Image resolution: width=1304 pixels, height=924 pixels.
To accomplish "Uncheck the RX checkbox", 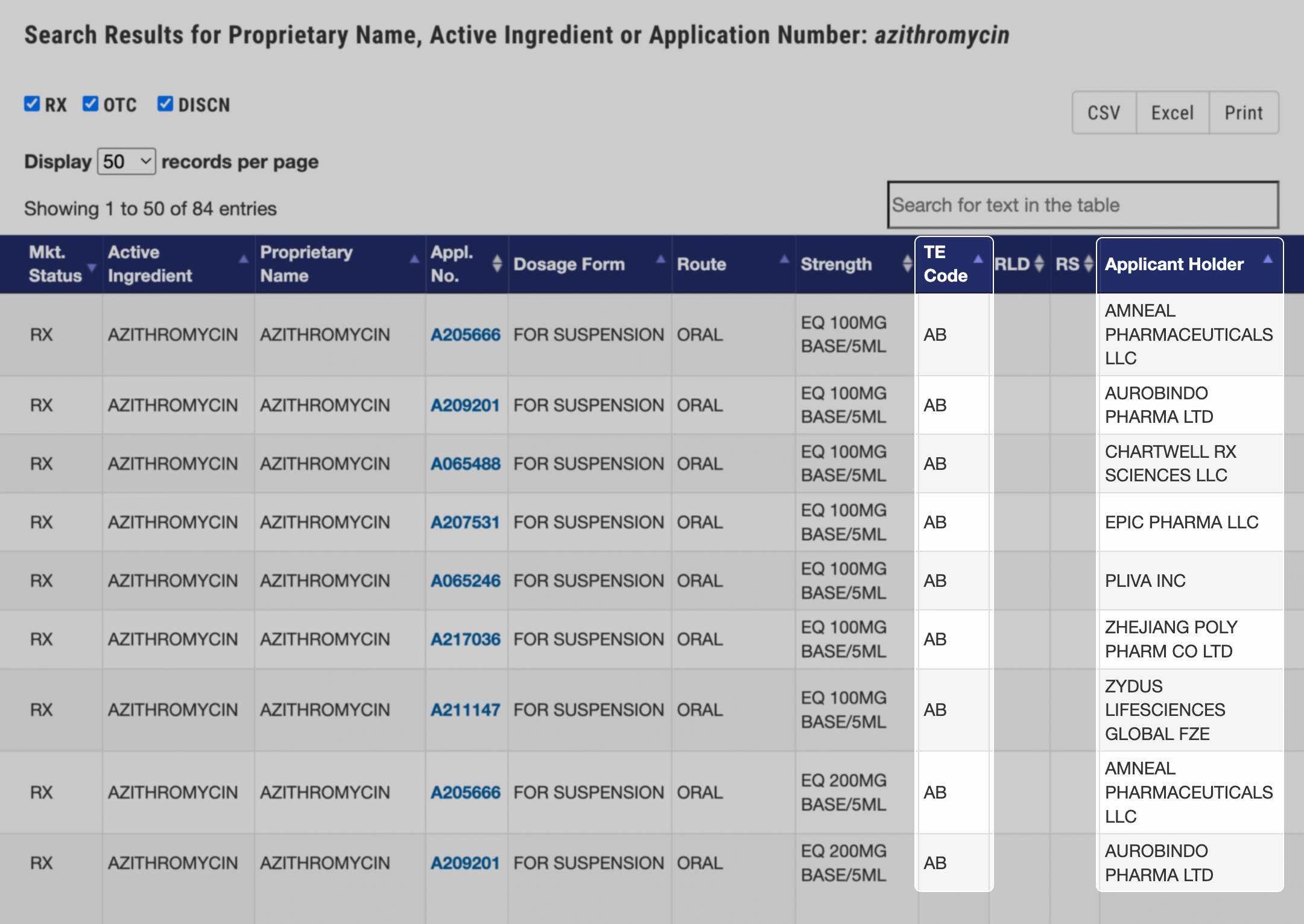I will 32,104.
